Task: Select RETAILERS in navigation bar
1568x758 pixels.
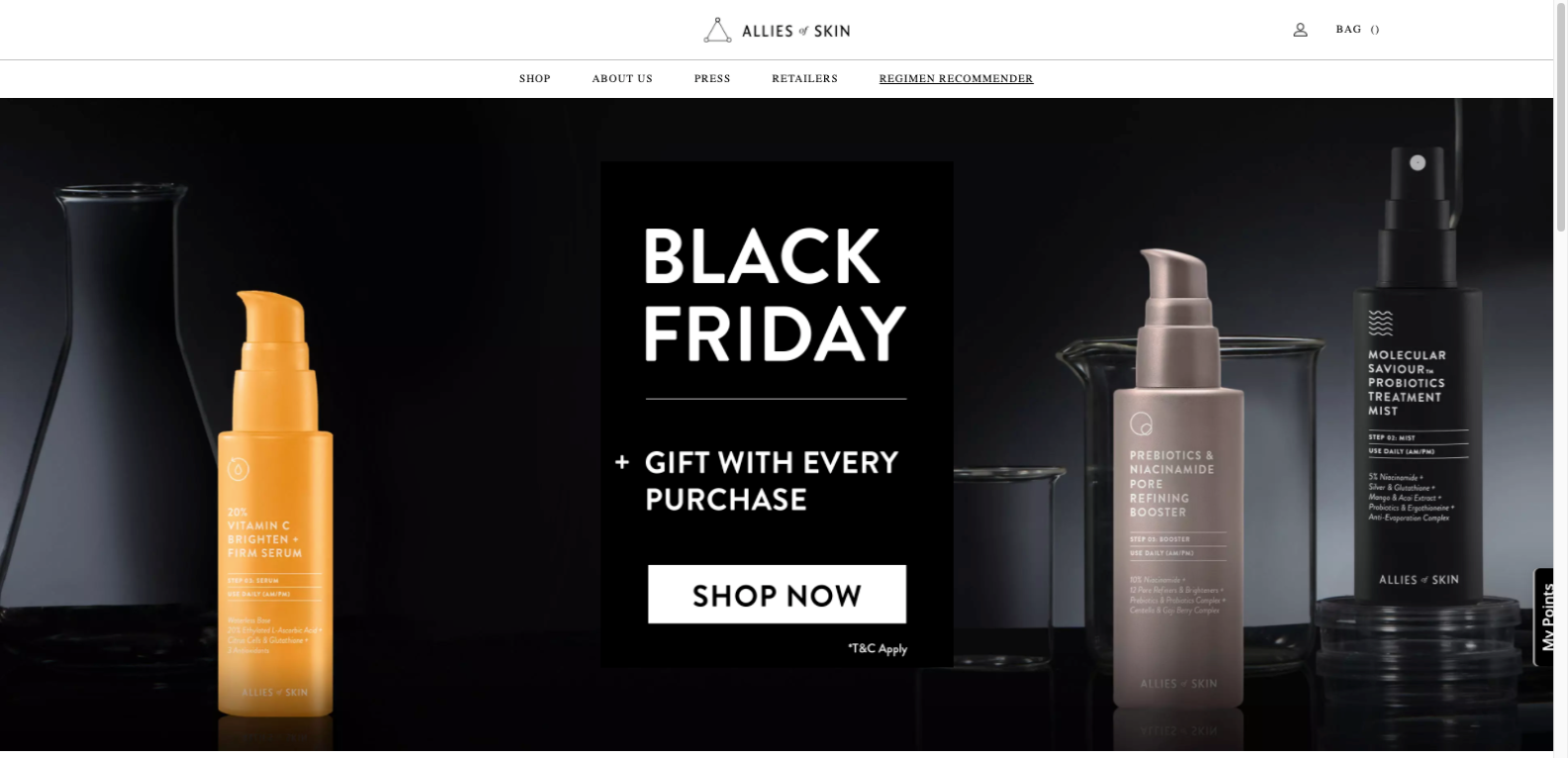Action: tap(804, 79)
